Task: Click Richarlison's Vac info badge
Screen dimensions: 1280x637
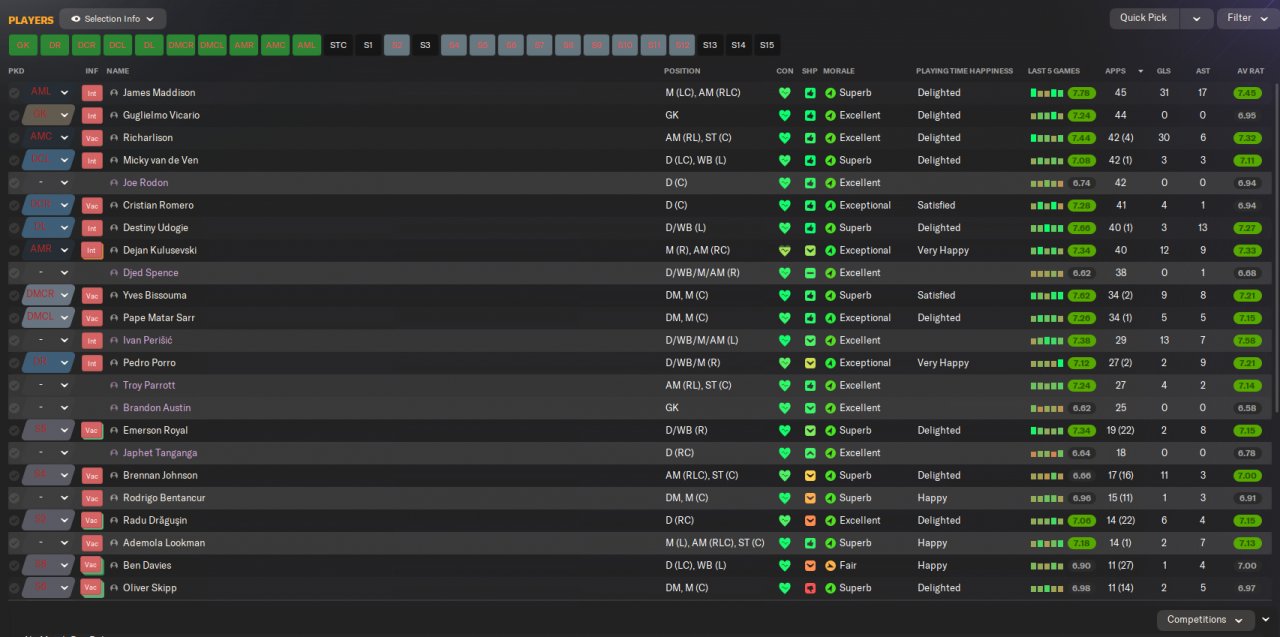Action: [x=92, y=138]
